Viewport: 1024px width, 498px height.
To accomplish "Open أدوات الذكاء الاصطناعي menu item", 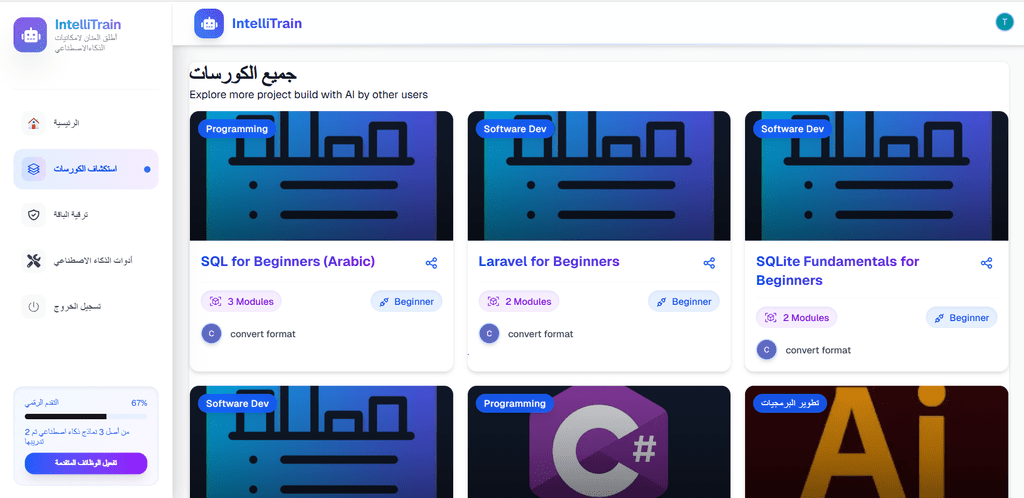I will pos(86,261).
